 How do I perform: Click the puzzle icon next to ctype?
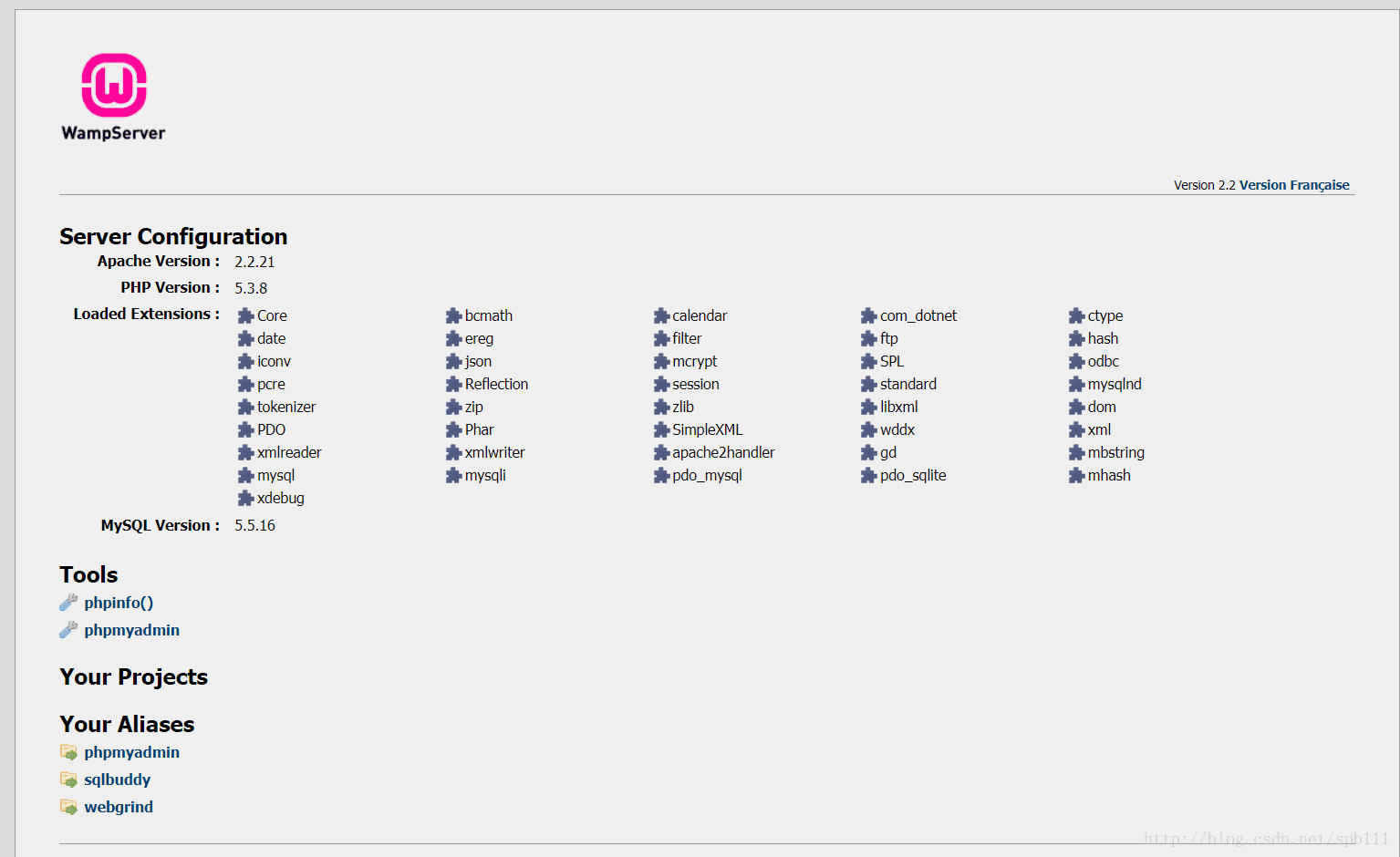pos(1076,315)
